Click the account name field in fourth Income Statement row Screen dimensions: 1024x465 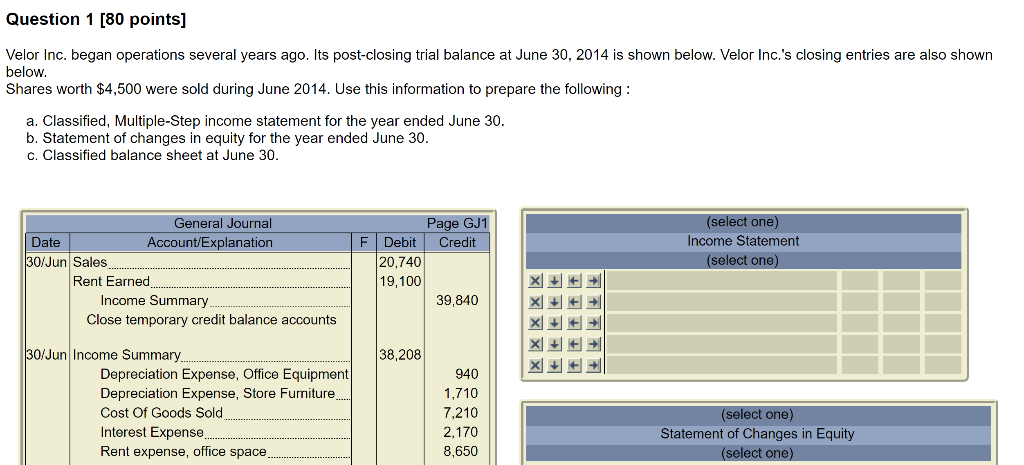[x=722, y=344]
